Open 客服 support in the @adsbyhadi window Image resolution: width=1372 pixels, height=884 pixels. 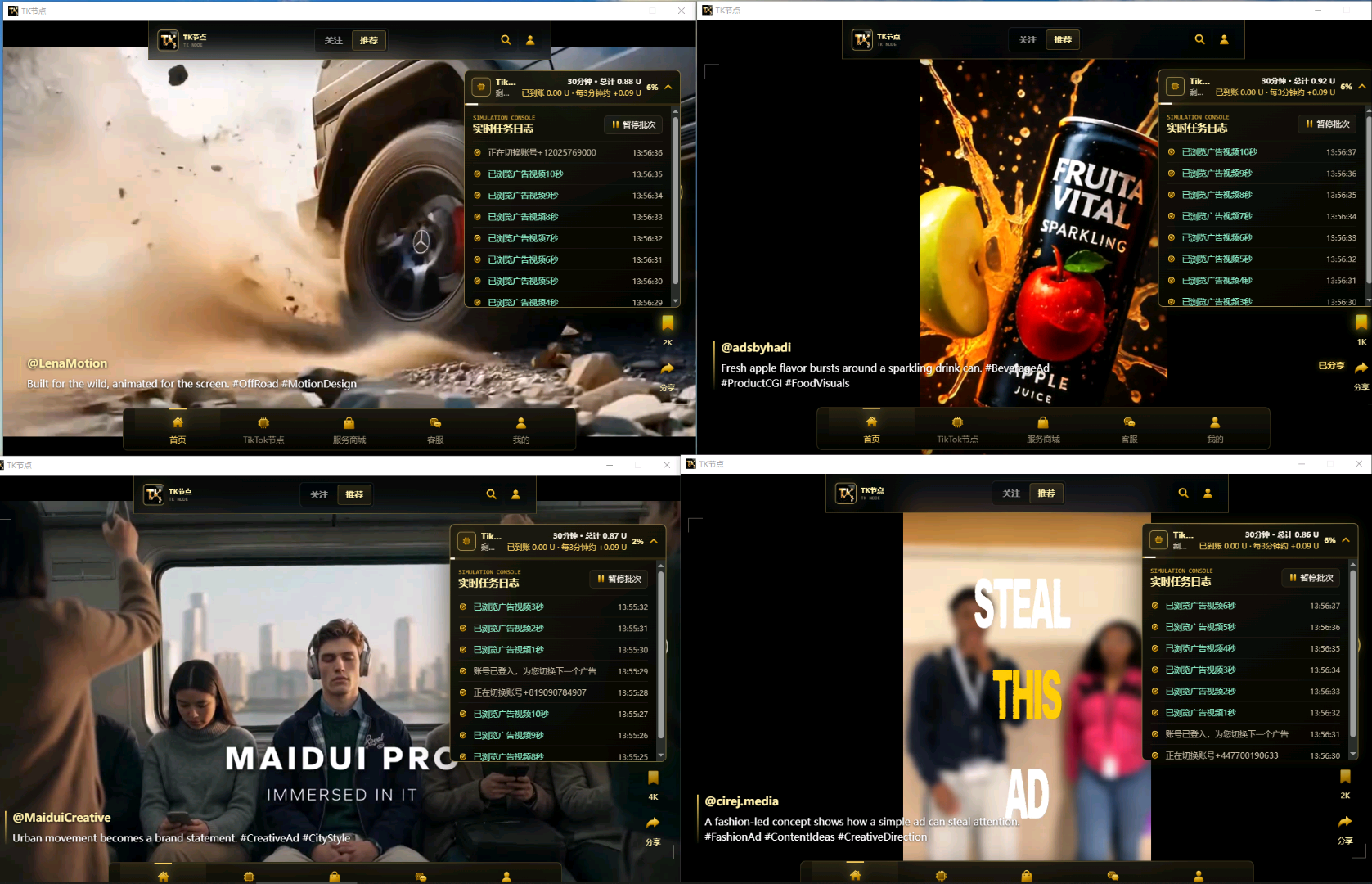tap(1129, 429)
